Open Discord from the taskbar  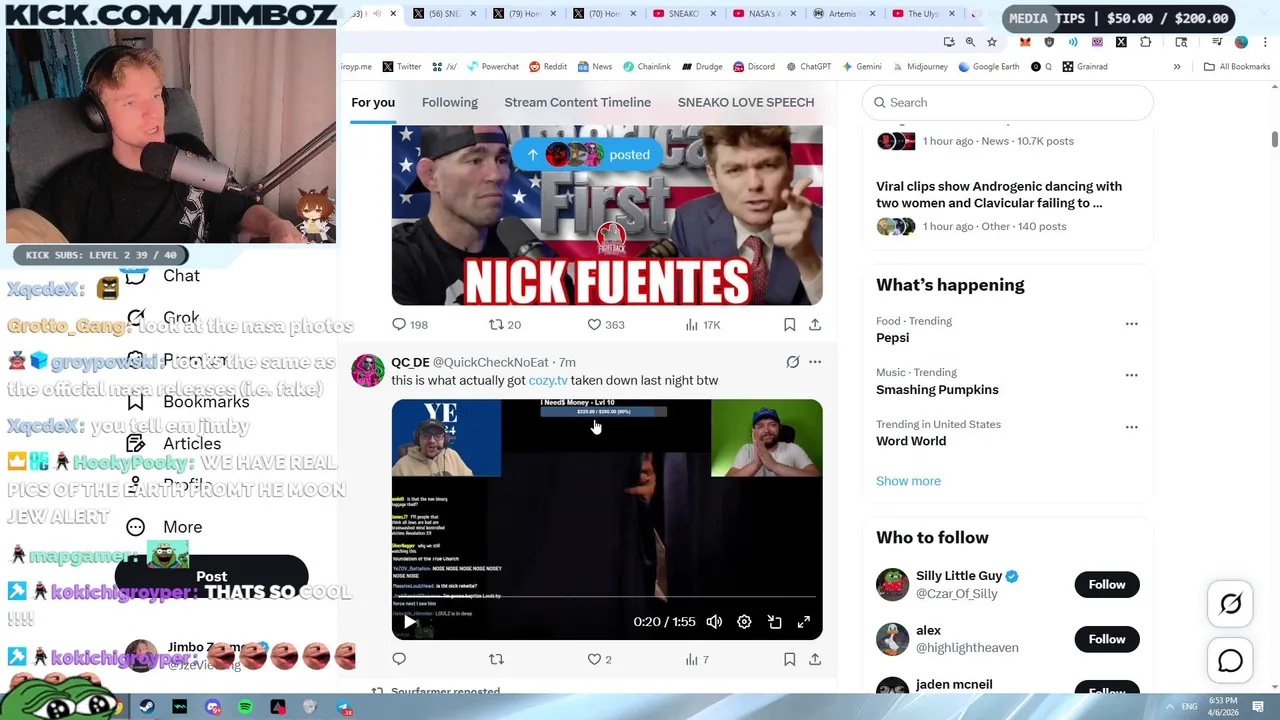point(213,707)
